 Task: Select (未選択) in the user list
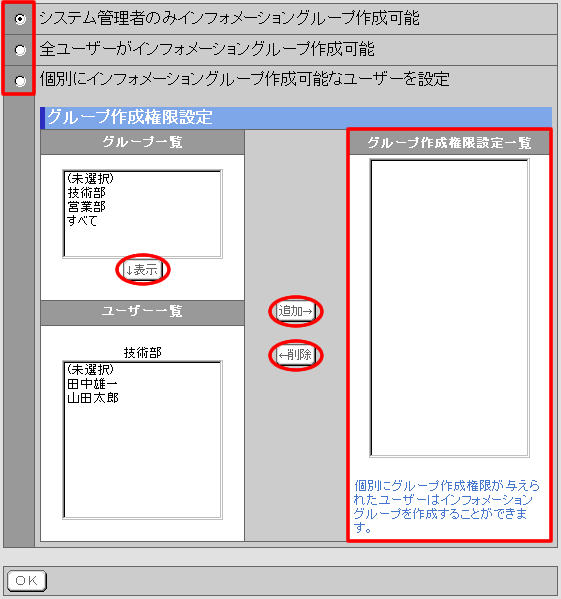click(x=90, y=369)
